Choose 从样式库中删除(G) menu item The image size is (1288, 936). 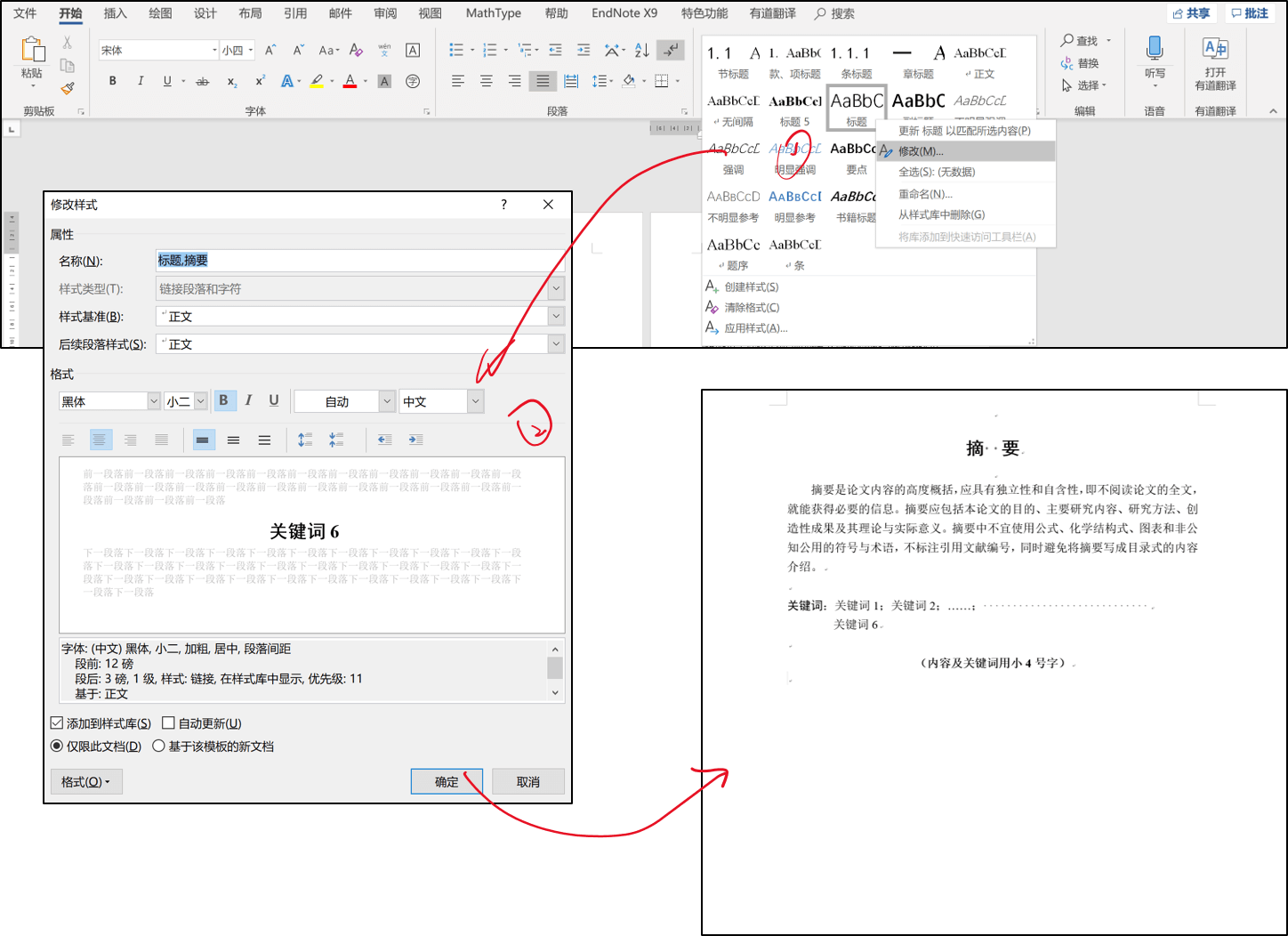click(x=966, y=214)
